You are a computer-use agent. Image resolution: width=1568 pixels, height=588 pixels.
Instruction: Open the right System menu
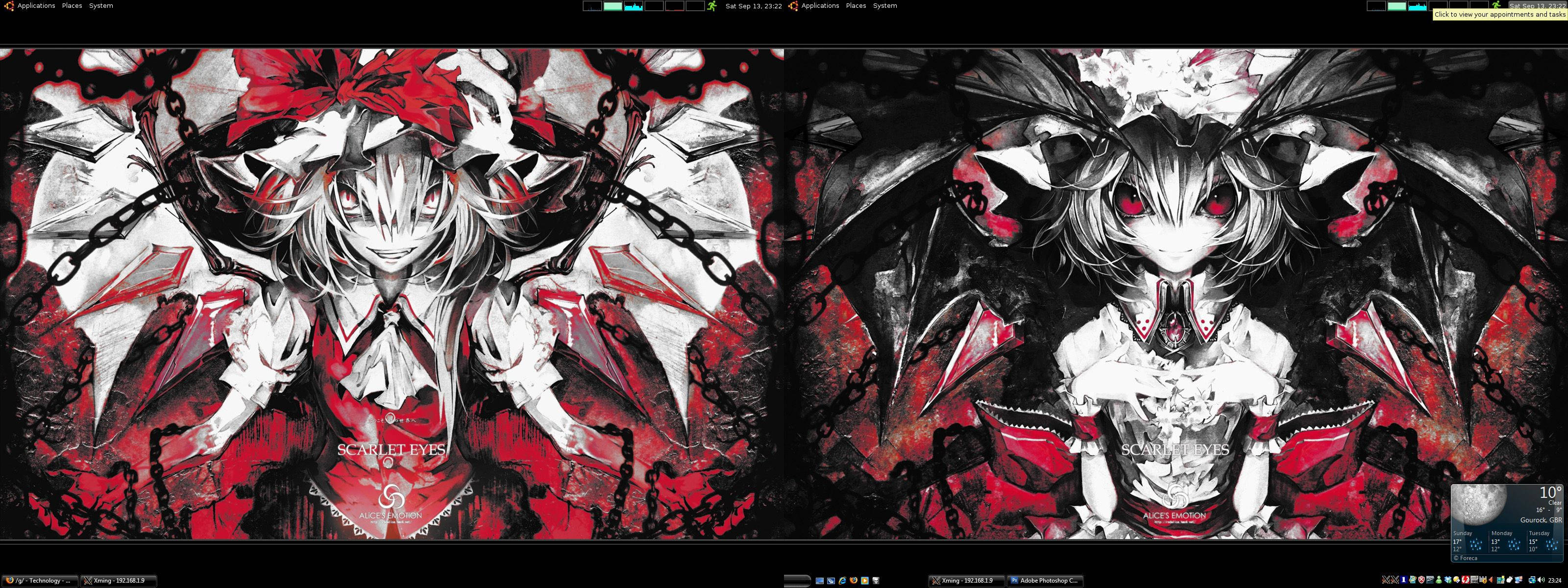point(884,5)
